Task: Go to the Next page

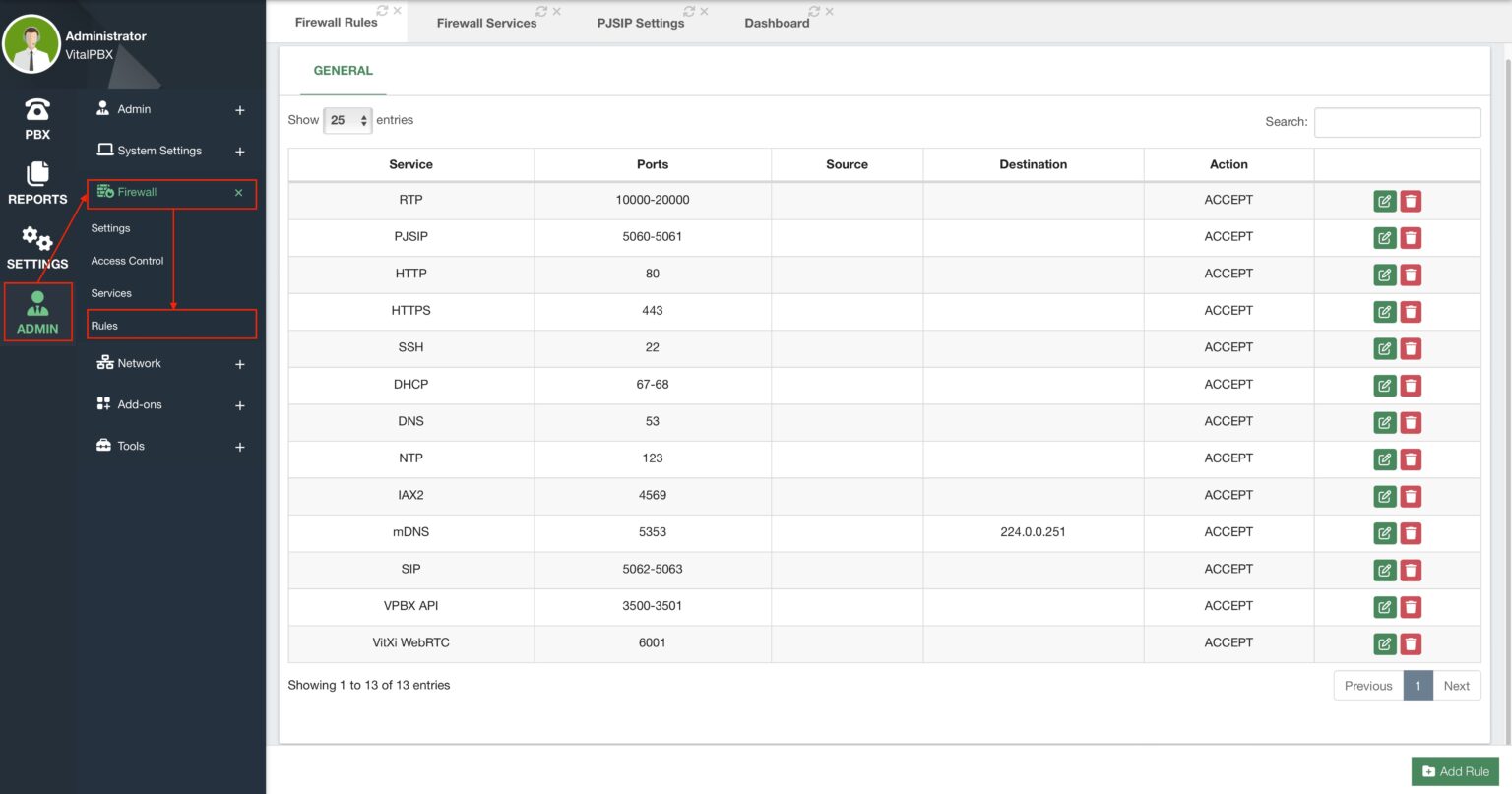Action: coord(1457,686)
